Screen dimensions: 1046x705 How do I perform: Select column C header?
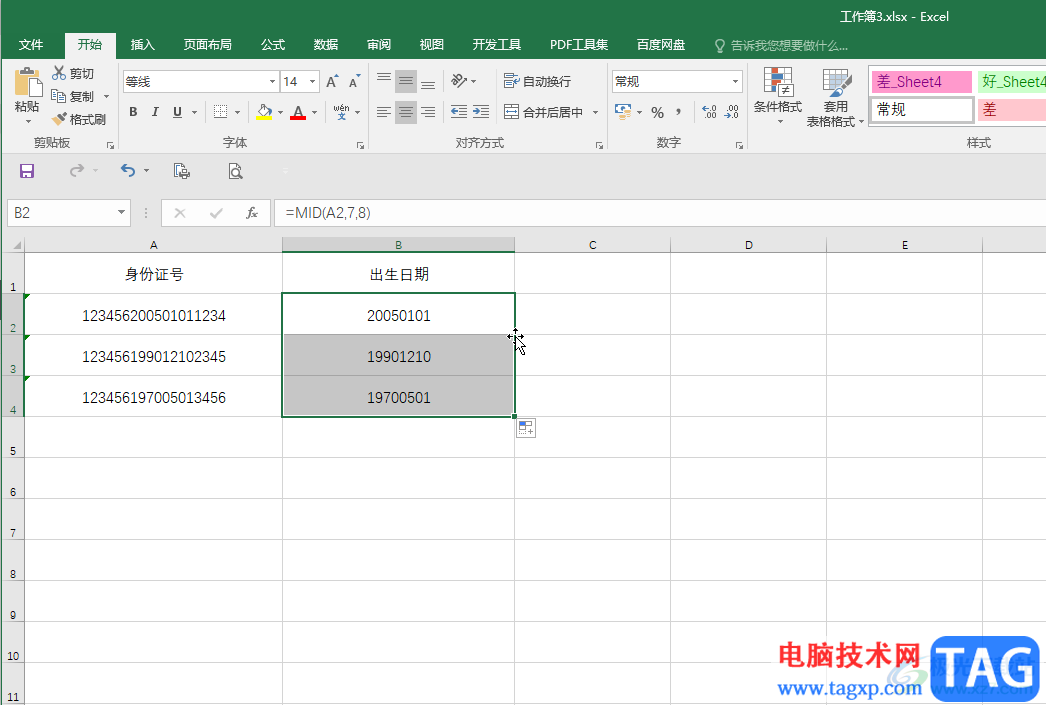point(592,245)
